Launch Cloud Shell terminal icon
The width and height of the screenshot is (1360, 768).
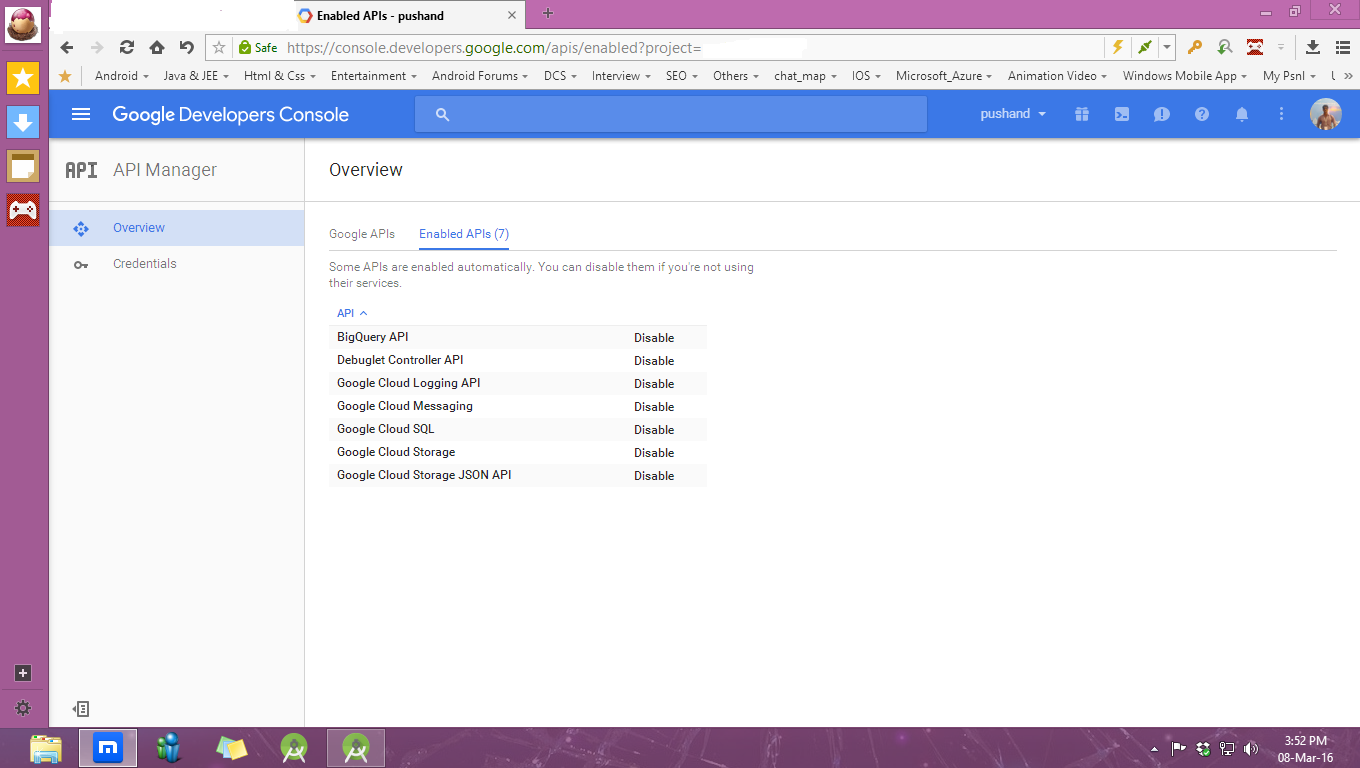coord(1122,114)
